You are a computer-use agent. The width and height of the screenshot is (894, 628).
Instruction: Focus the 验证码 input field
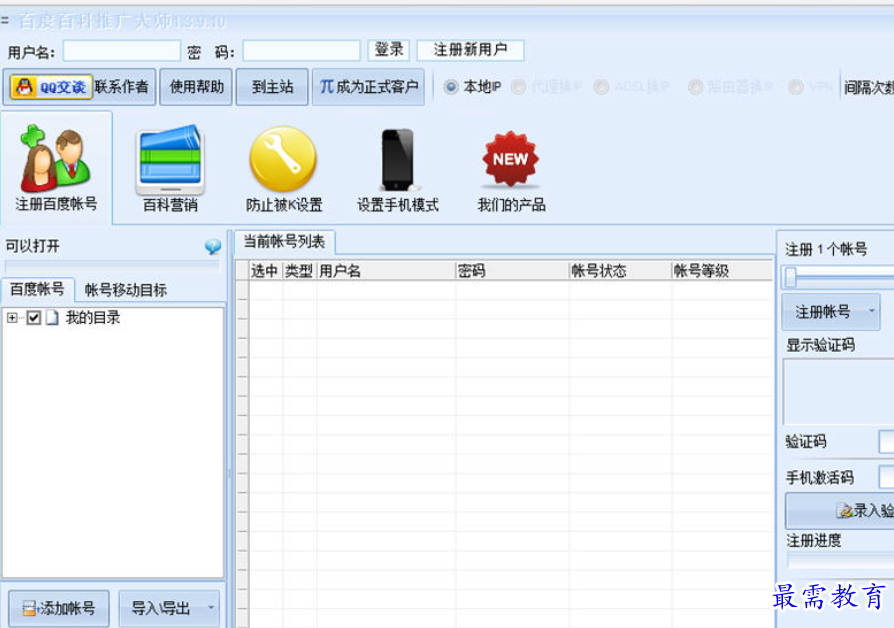887,442
